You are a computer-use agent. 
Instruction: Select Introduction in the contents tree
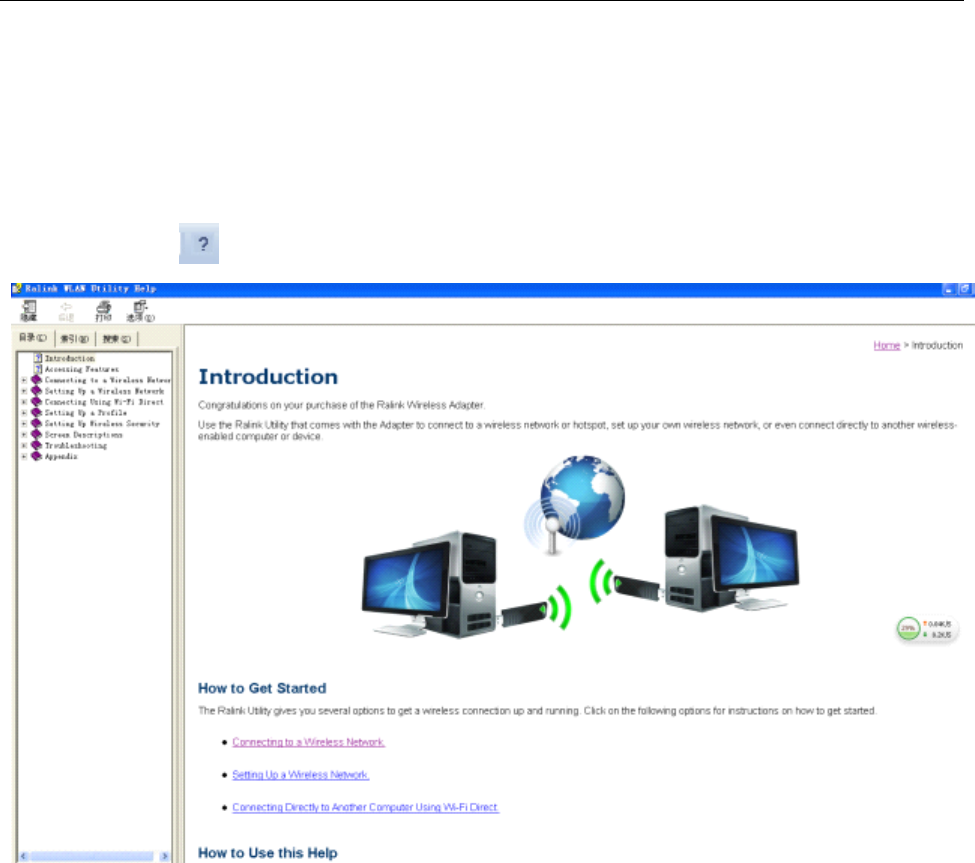70,358
